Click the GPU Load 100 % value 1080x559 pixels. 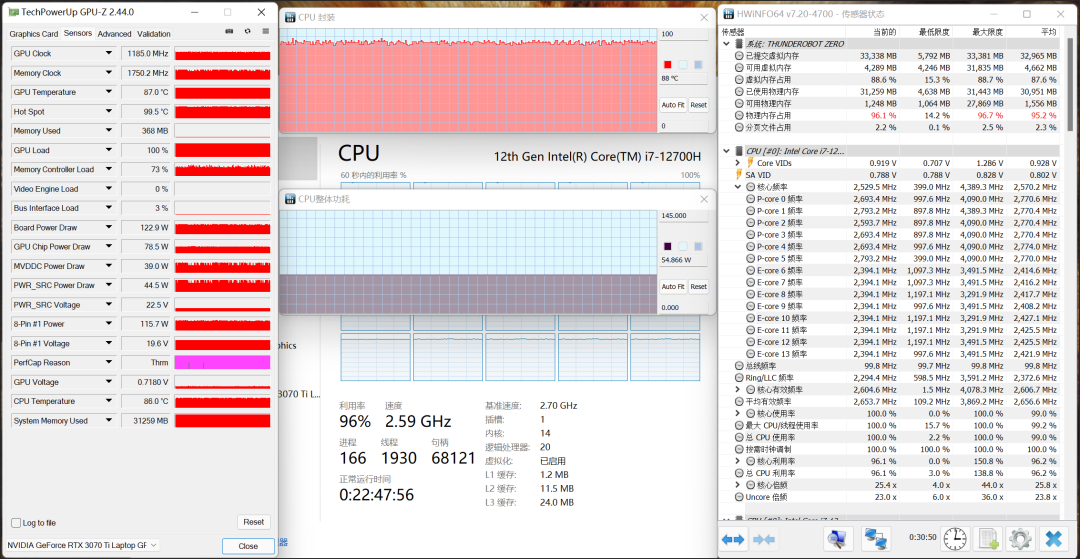[145, 150]
